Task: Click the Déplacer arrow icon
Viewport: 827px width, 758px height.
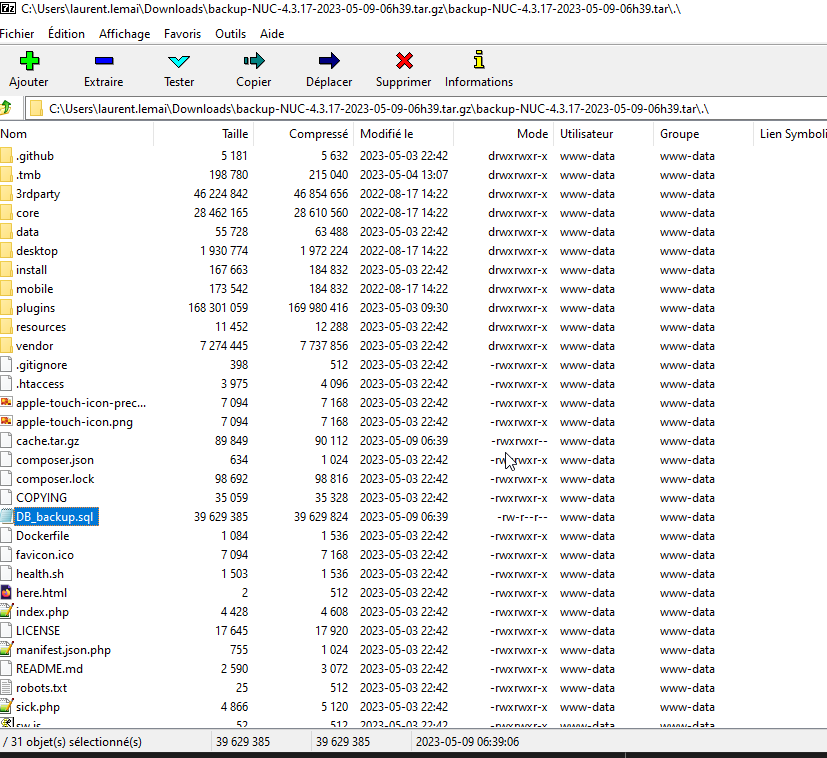Action: [x=328, y=62]
